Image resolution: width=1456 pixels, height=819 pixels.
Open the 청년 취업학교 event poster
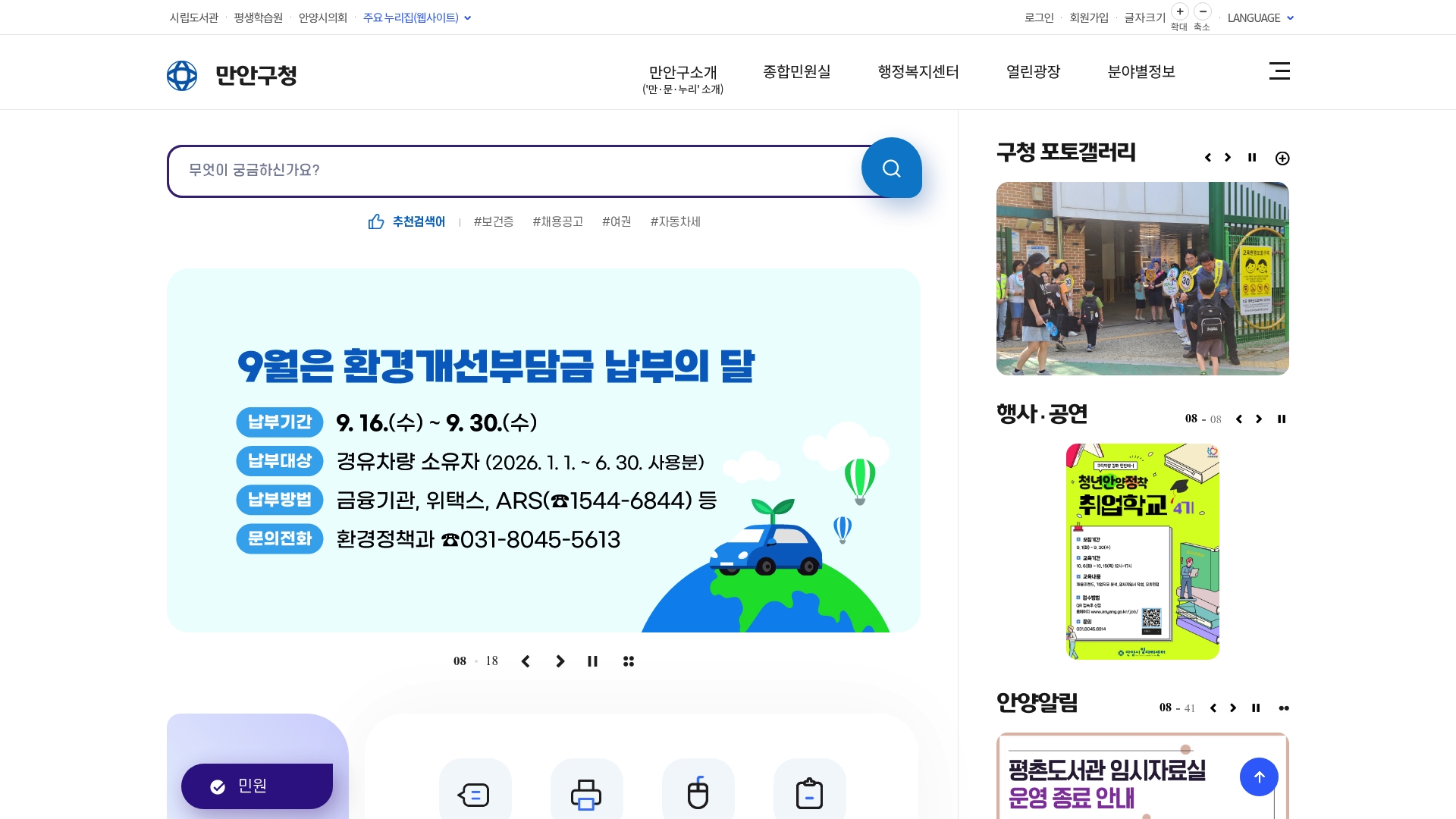[x=1142, y=551]
